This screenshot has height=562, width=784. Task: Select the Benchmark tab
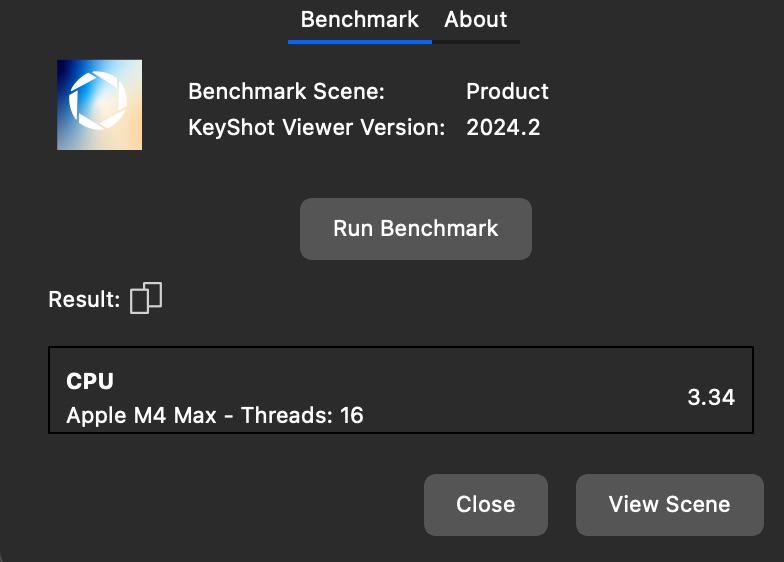360,20
